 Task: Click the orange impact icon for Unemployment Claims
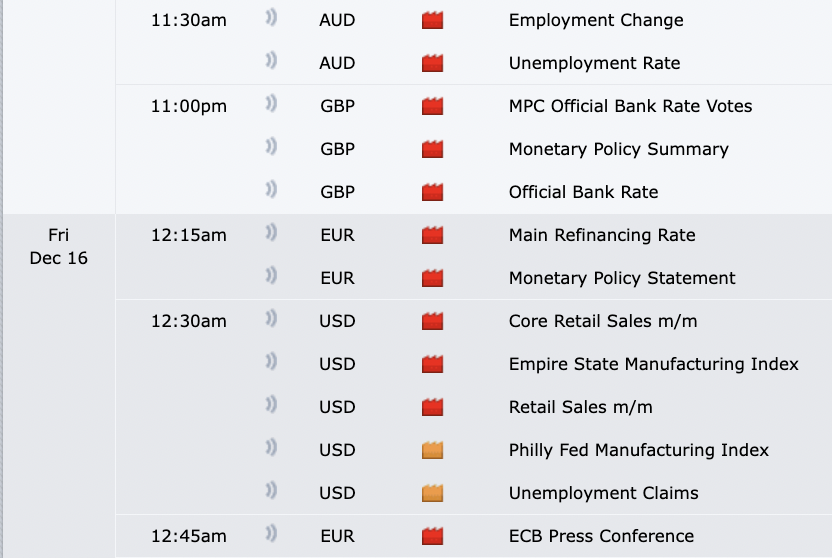click(432, 493)
